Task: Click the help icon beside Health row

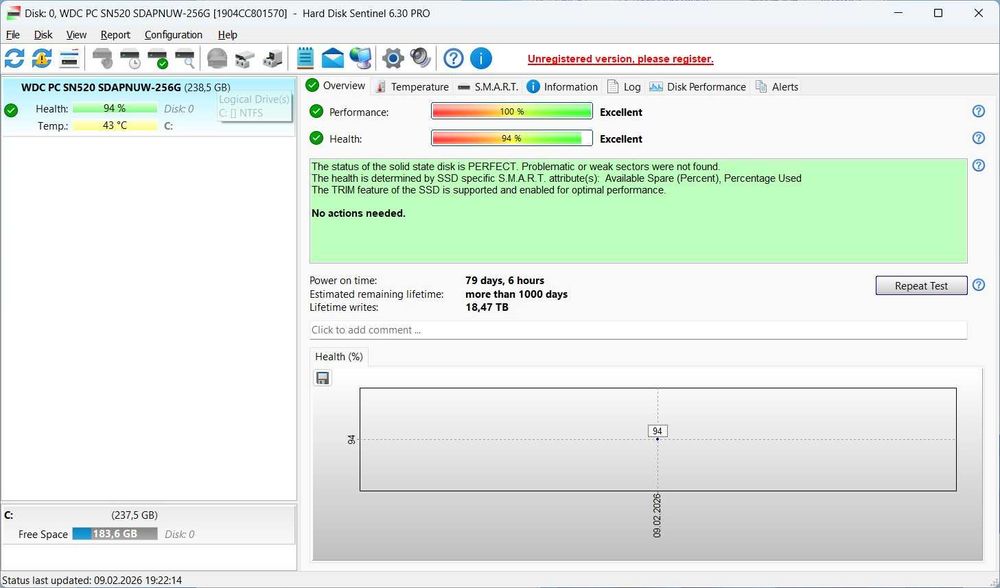Action: click(978, 138)
